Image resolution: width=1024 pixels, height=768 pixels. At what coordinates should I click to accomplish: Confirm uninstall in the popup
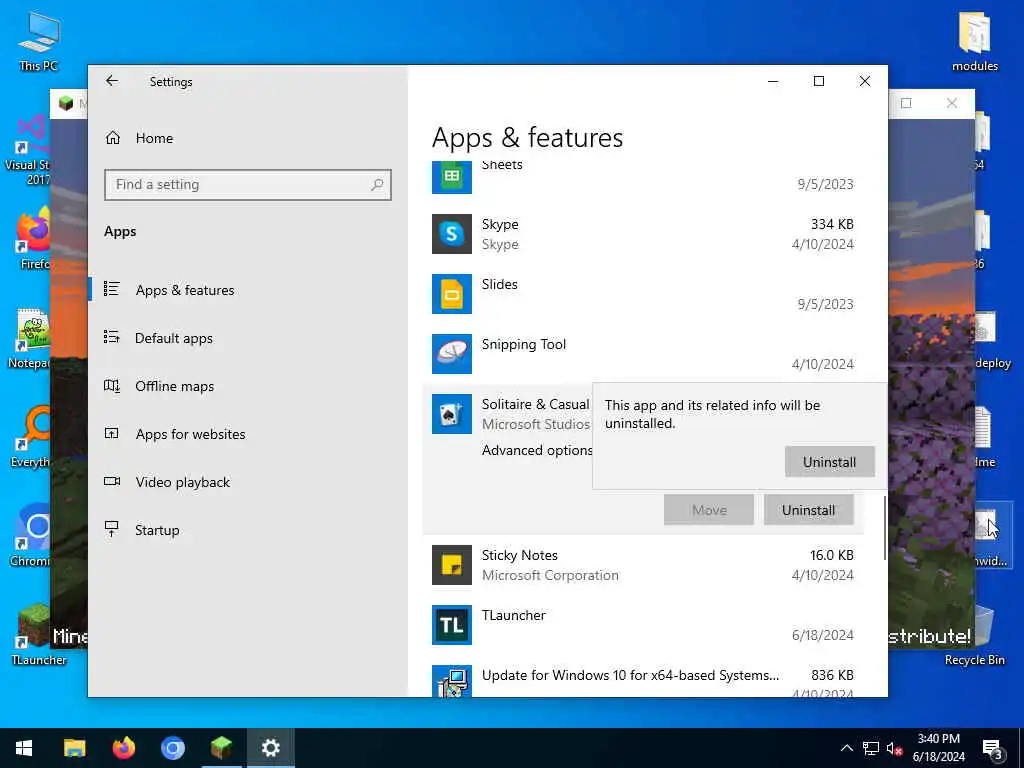[x=829, y=462]
